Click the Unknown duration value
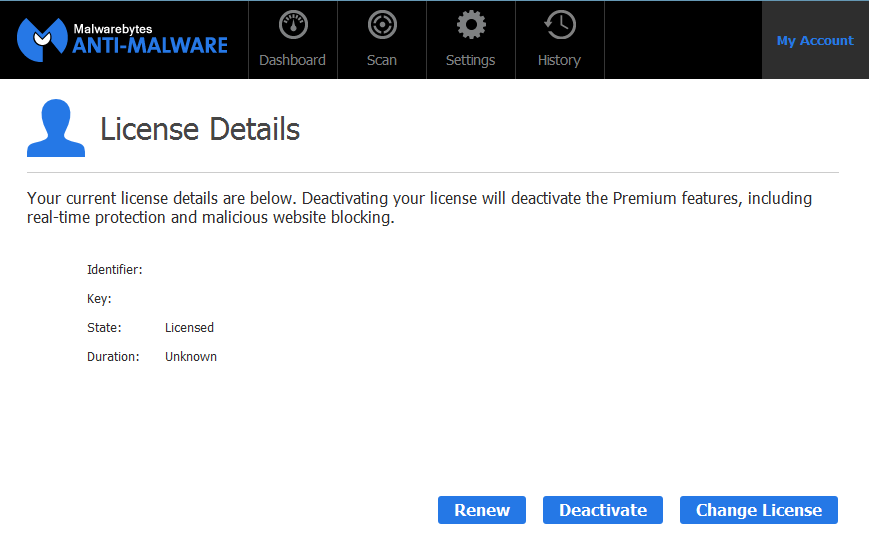The height and width of the screenshot is (537, 869). pyautogui.click(x=190, y=357)
